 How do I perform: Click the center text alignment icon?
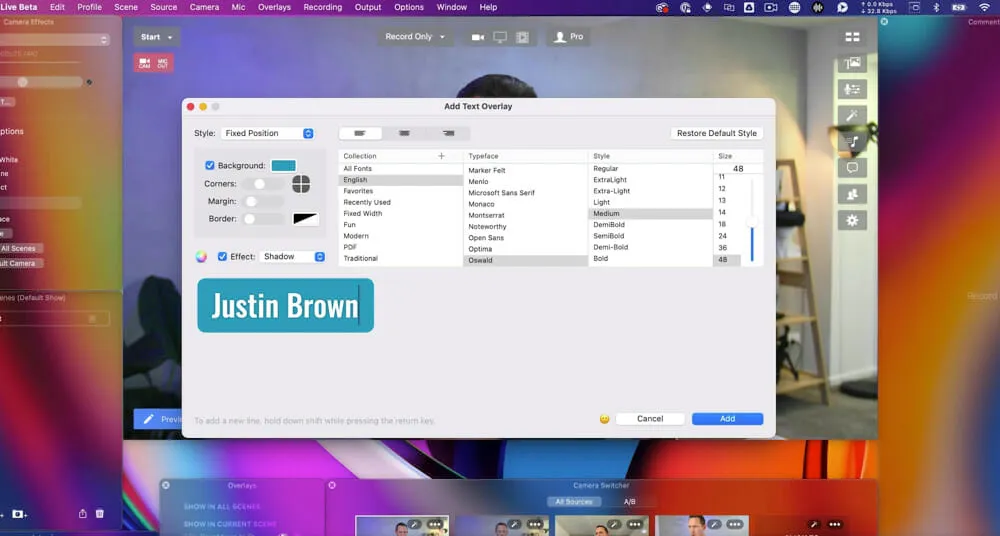coord(404,133)
